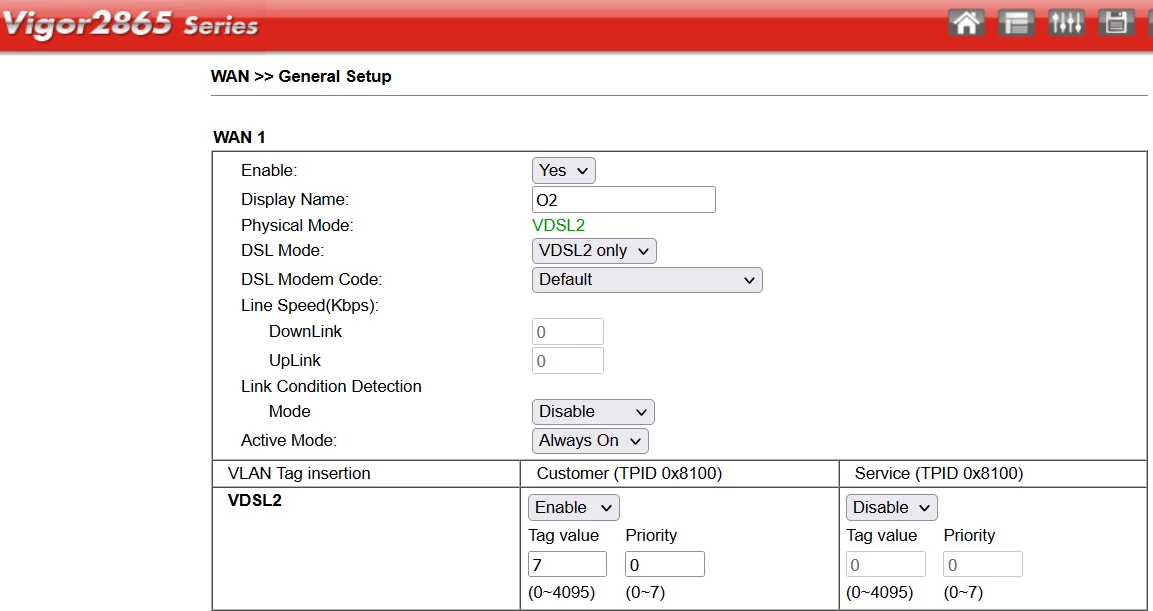This screenshot has height=611, width=1153.
Task: Toggle Service VLAN tag Disable dropdown
Action: 892,508
